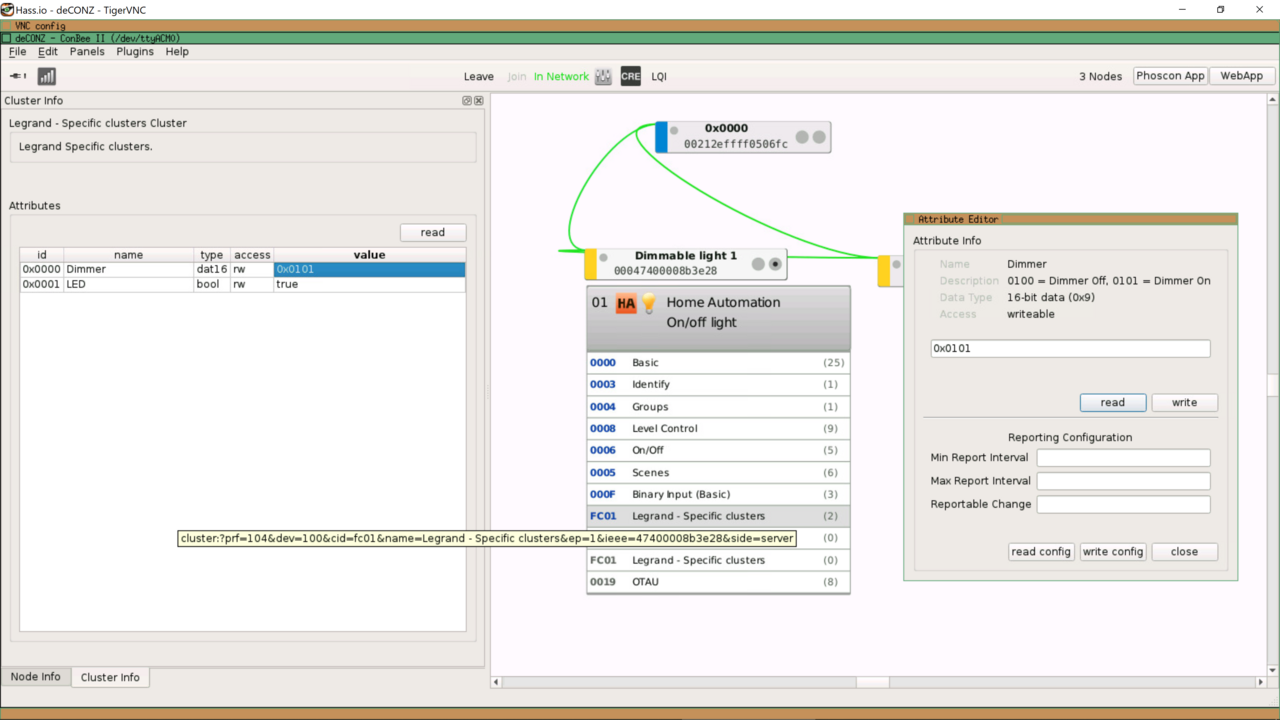Click the LQI toolbar button
Image resolution: width=1280 pixels, height=720 pixels.
pos(659,76)
